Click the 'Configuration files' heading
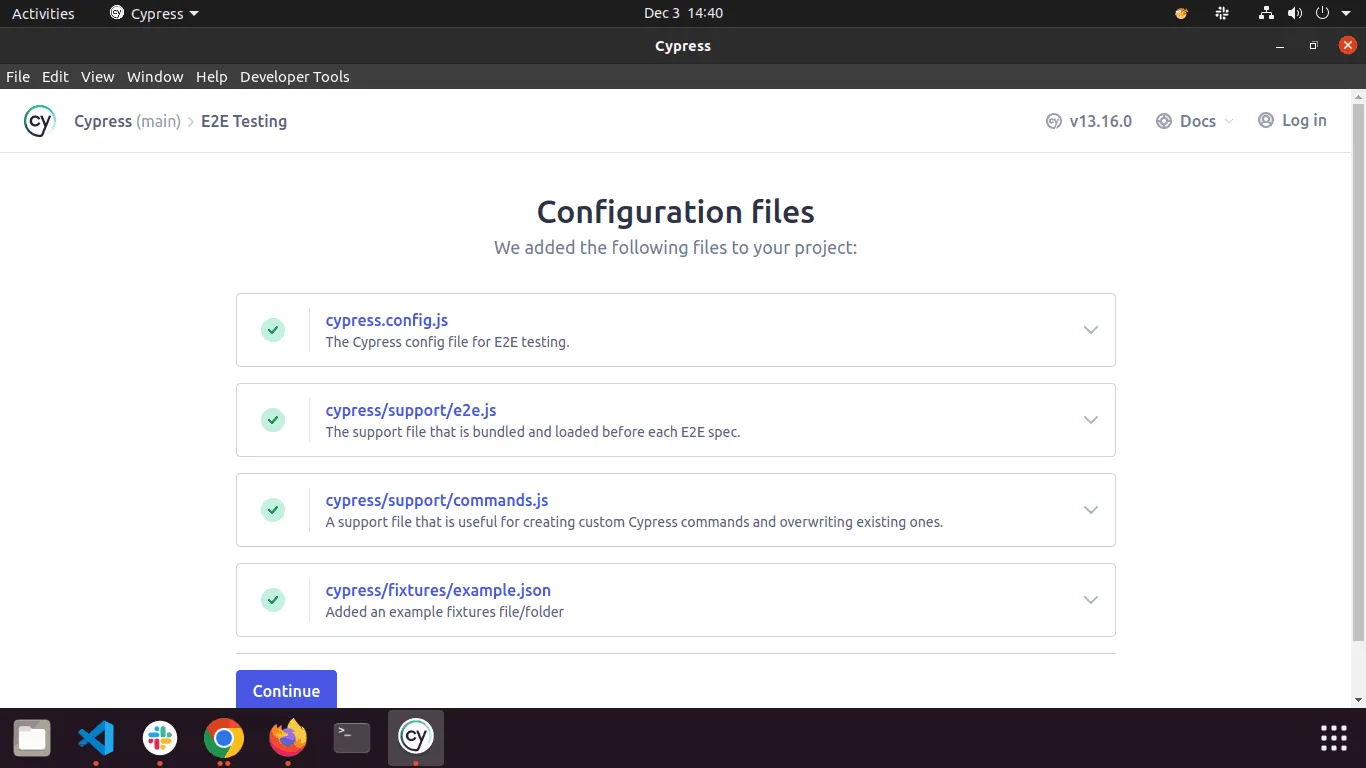 point(676,212)
